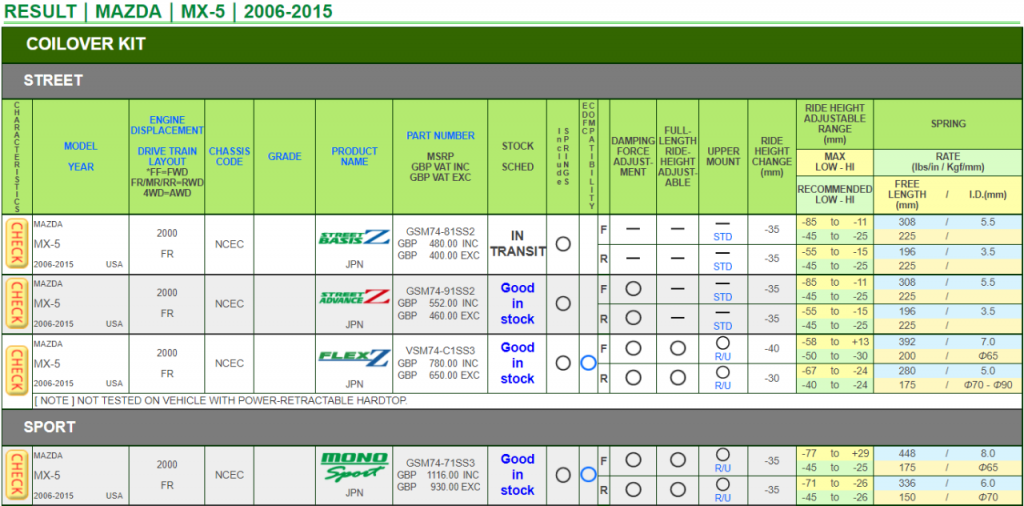The width and height of the screenshot is (1024, 506).
Task: Click front damping force circle for Flex Z
Action: click(633, 348)
